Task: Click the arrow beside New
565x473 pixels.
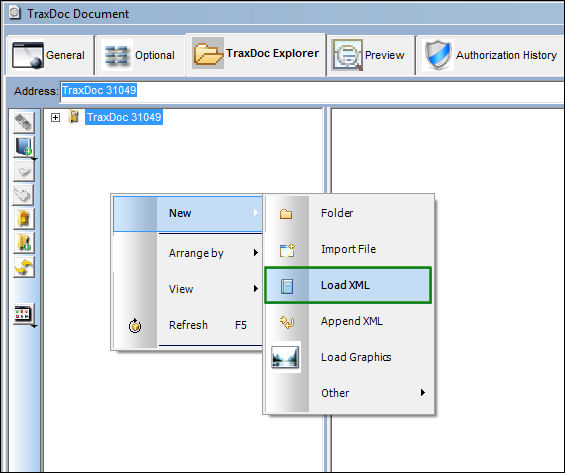Action: coord(255,213)
